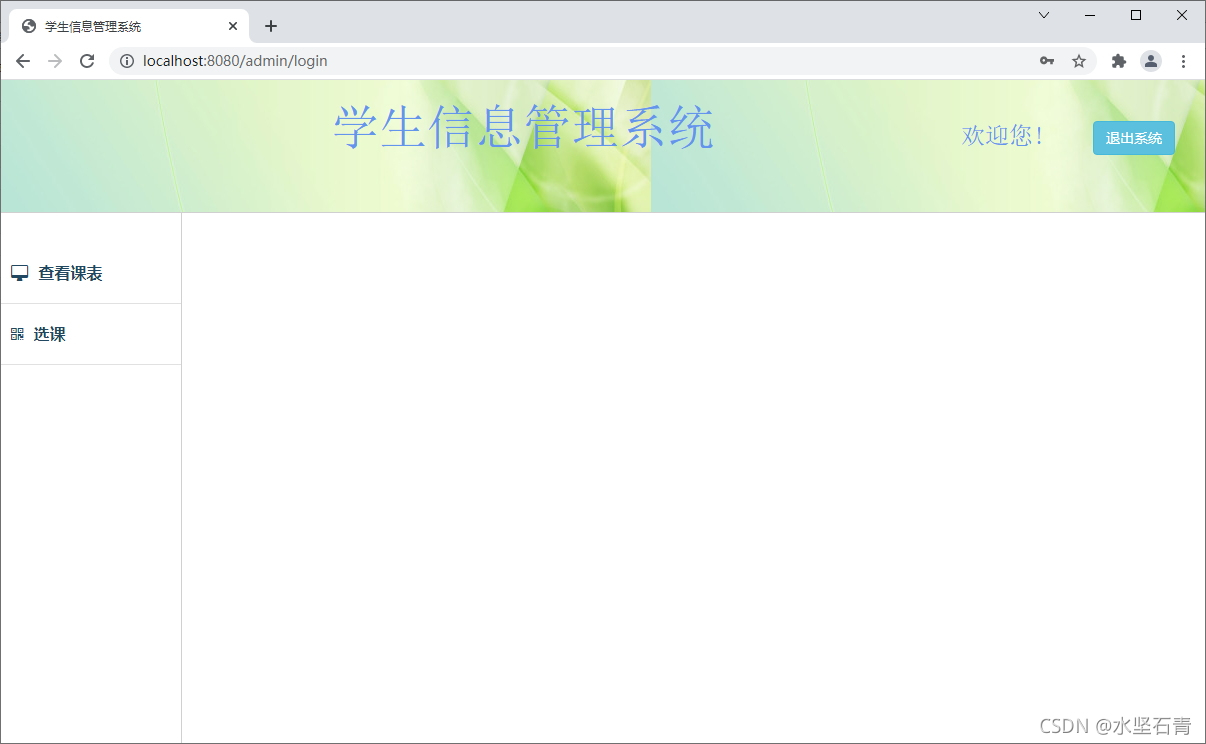Maximize the browser window

click(1136, 15)
